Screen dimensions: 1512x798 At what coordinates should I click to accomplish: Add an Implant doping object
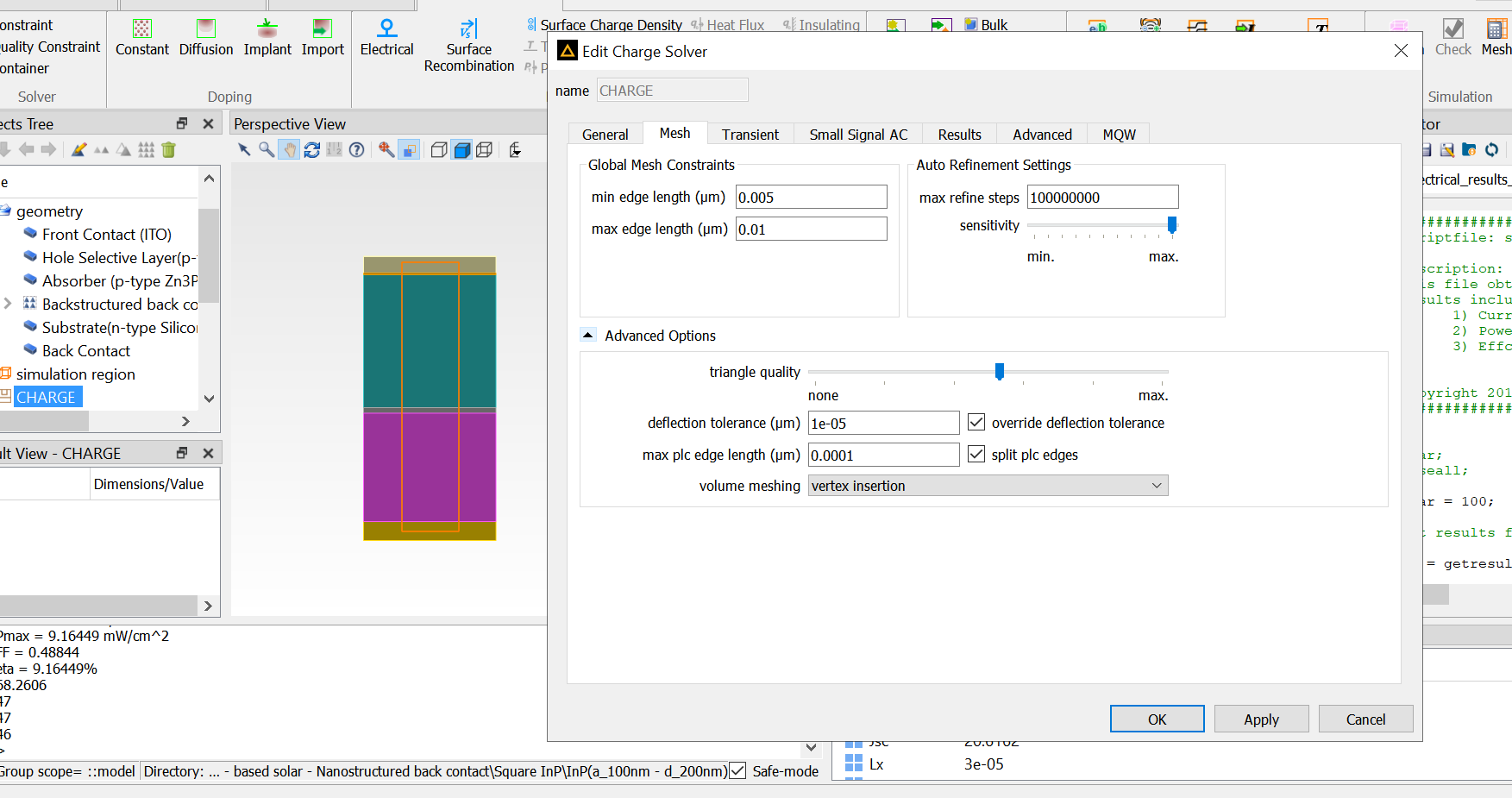click(267, 38)
